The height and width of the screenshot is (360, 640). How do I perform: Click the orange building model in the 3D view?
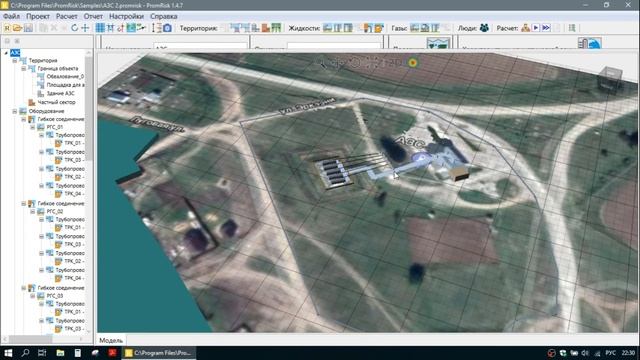pyautogui.click(x=459, y=173)
